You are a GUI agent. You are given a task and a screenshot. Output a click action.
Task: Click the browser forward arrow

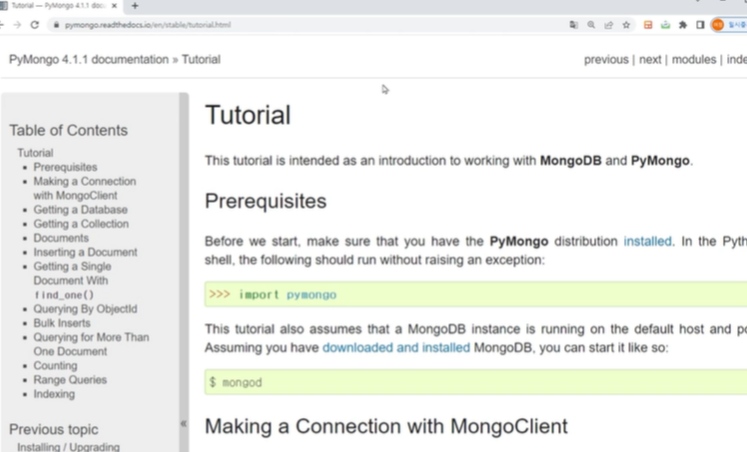[x=17, y=25]
